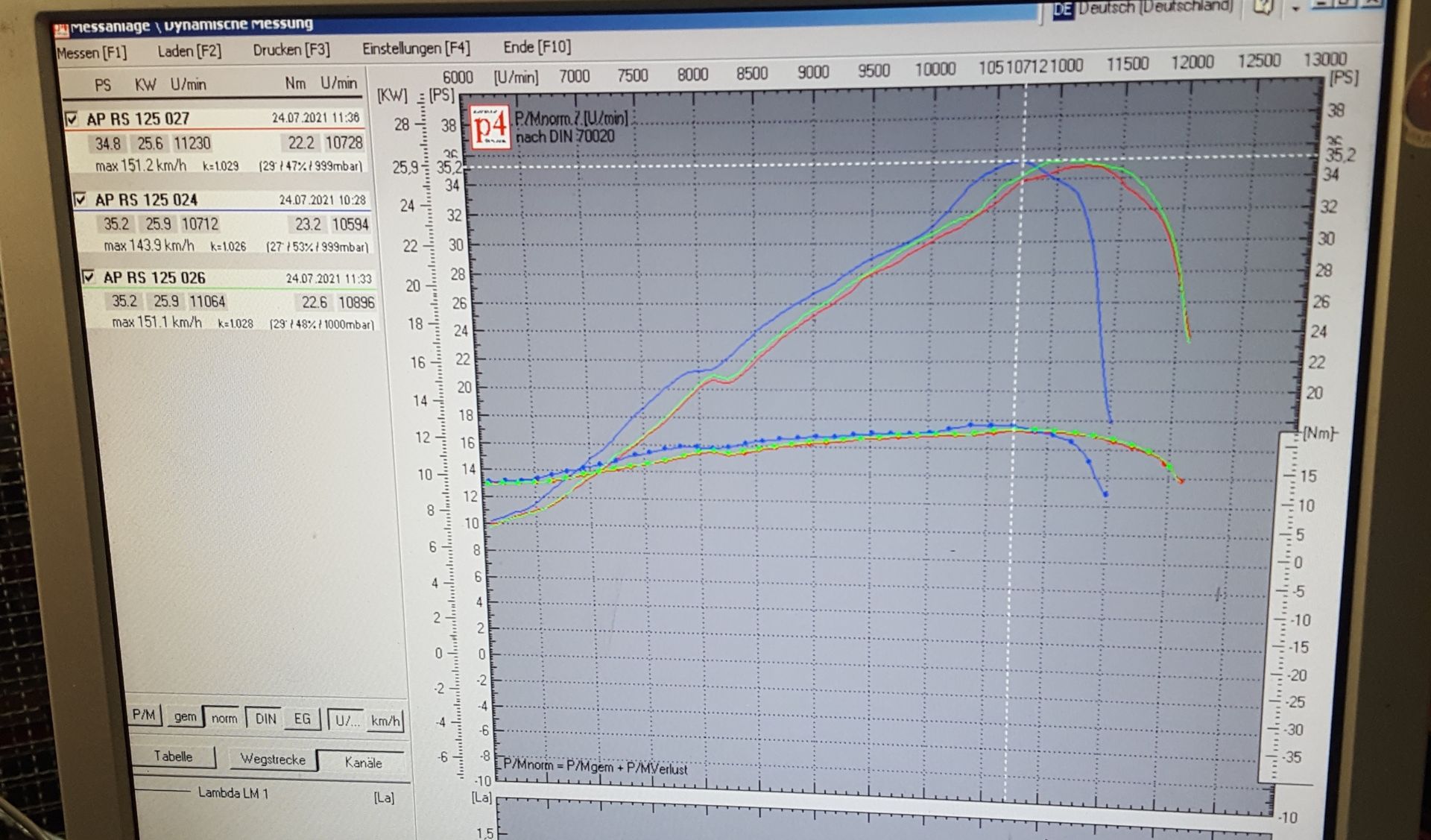
Task: Click Drucken [F3] to print
Action: [291, 50]
